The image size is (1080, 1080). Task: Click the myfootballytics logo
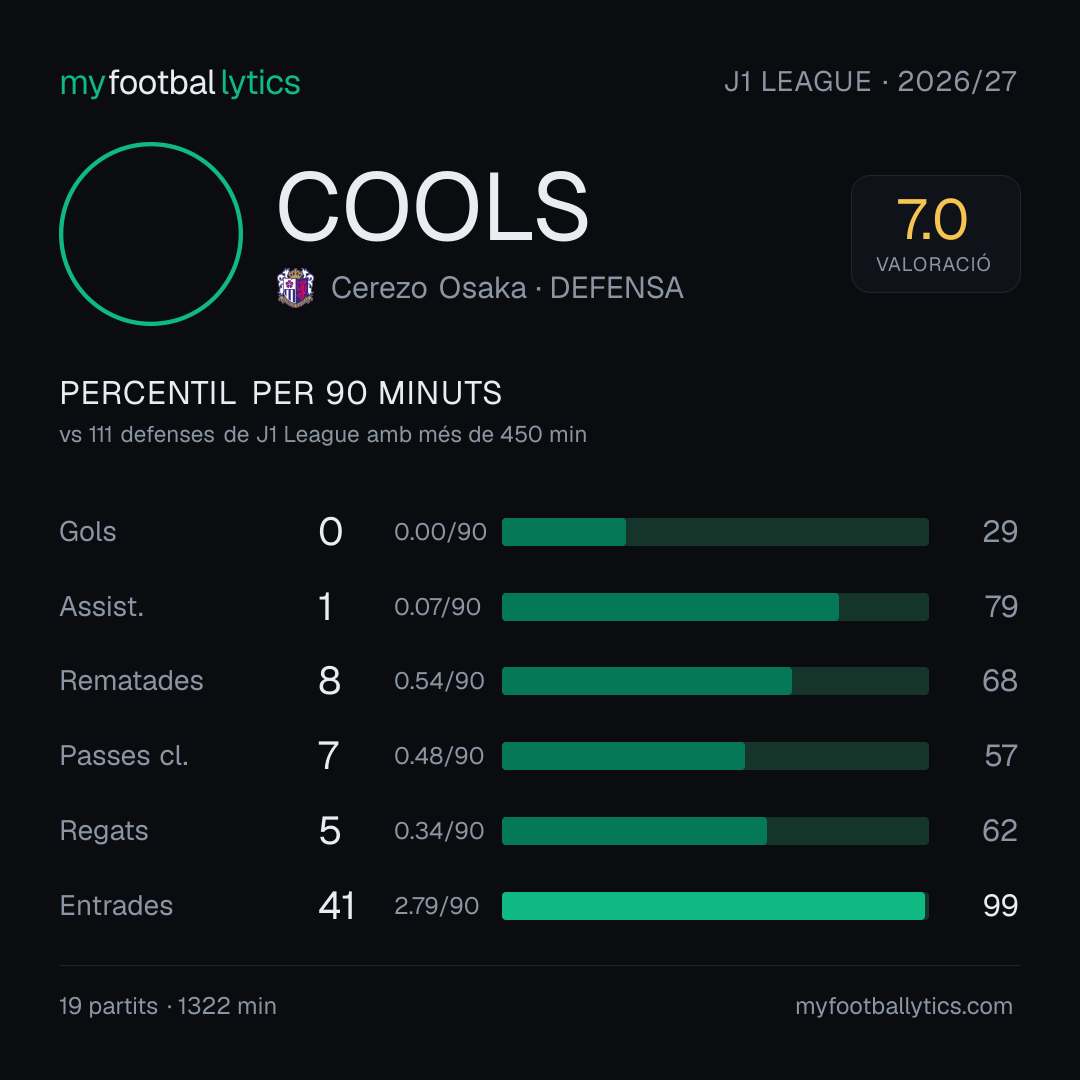(180, 83)
